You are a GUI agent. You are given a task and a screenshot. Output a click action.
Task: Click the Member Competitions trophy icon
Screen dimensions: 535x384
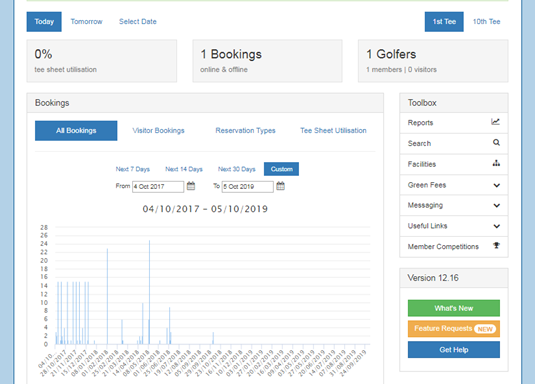496,245
